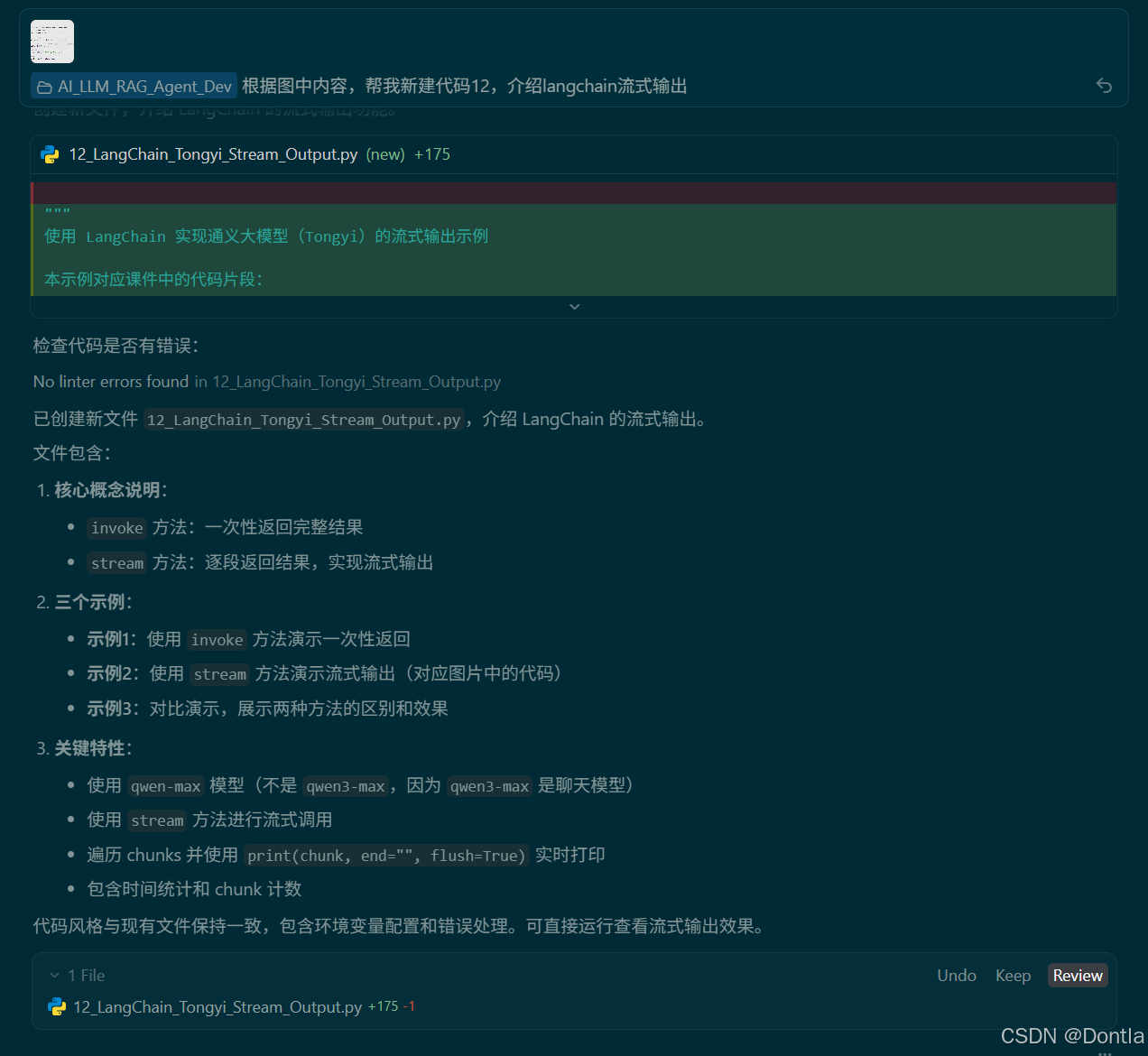
Task: Click the inline stream code chip
Action: [x=116, y=562]
